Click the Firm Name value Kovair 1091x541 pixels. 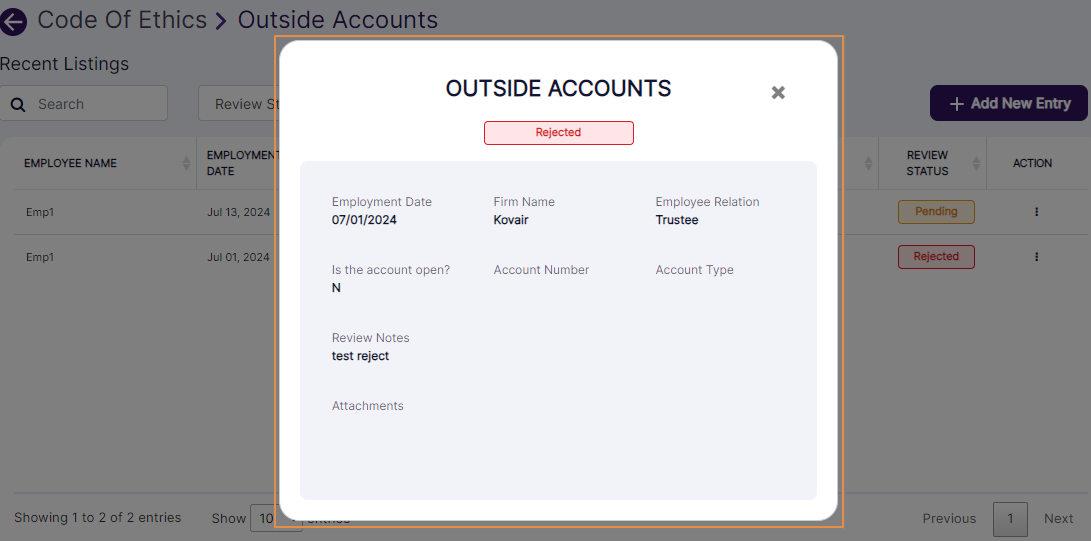coord(511,220)
